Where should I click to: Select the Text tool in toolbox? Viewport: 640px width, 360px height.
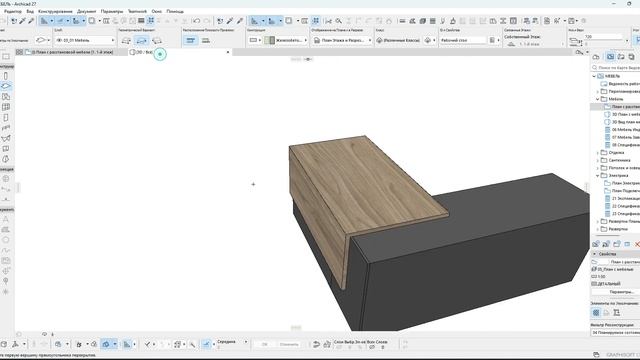click(x=6, y=219)
